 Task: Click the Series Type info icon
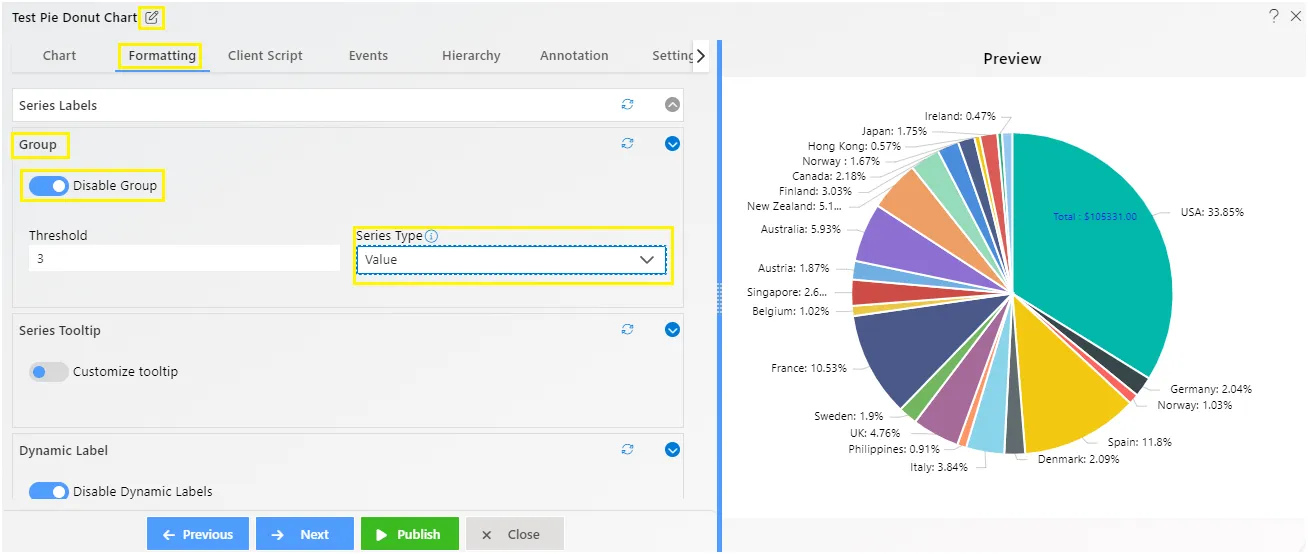coord(431,237)
